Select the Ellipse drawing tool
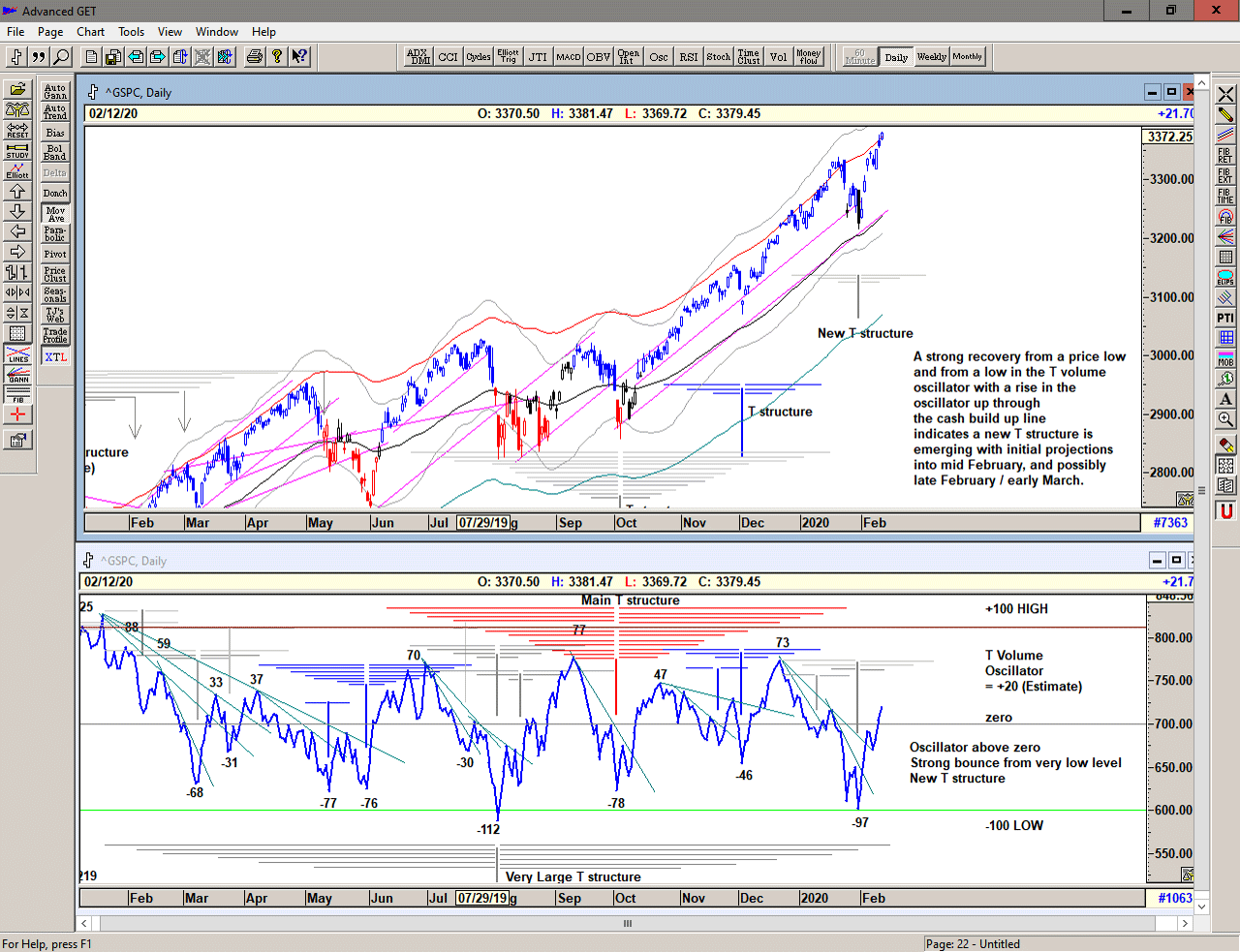The height and width of the screenshot is (952, 1240). pos(1225,278)
